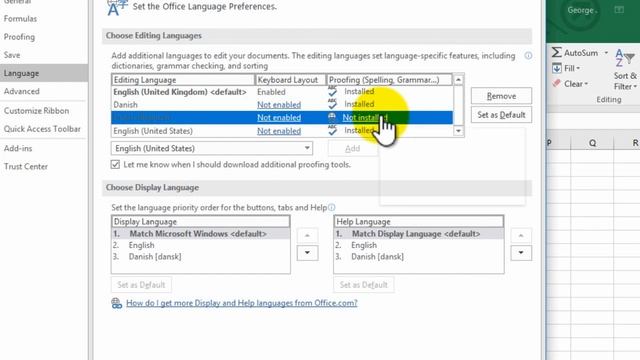Toggle the download proofing tools notification checkbox
Screen dimensions: 640x360
(x=116, y=164)
